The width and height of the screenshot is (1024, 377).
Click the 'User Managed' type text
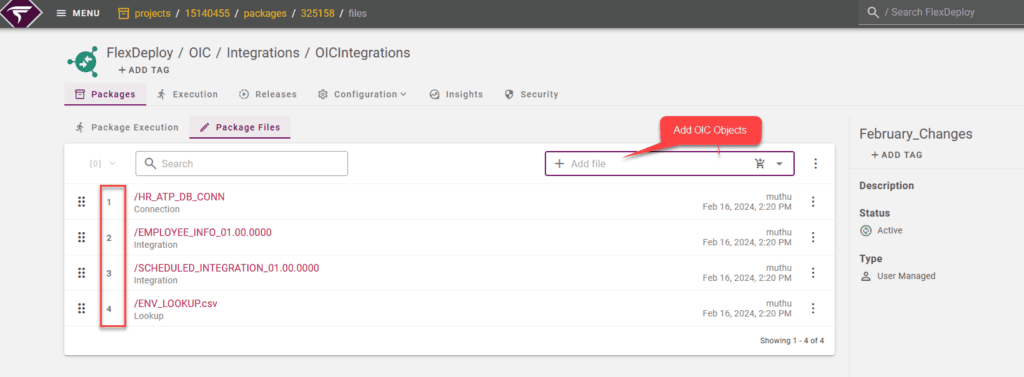(x=906, y=276)
